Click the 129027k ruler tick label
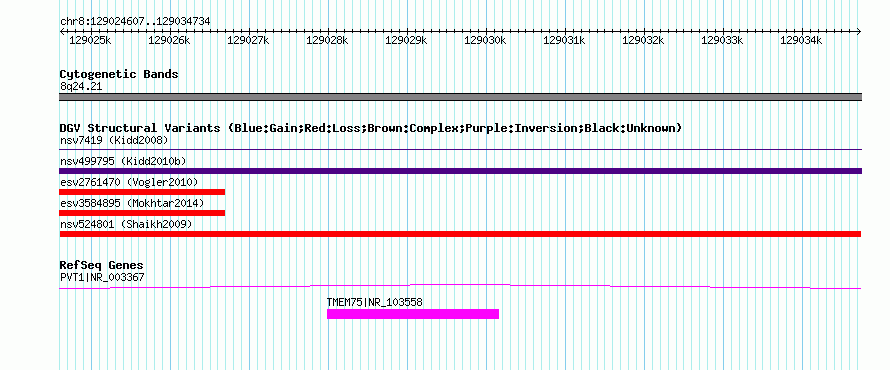 click(248, 40)
